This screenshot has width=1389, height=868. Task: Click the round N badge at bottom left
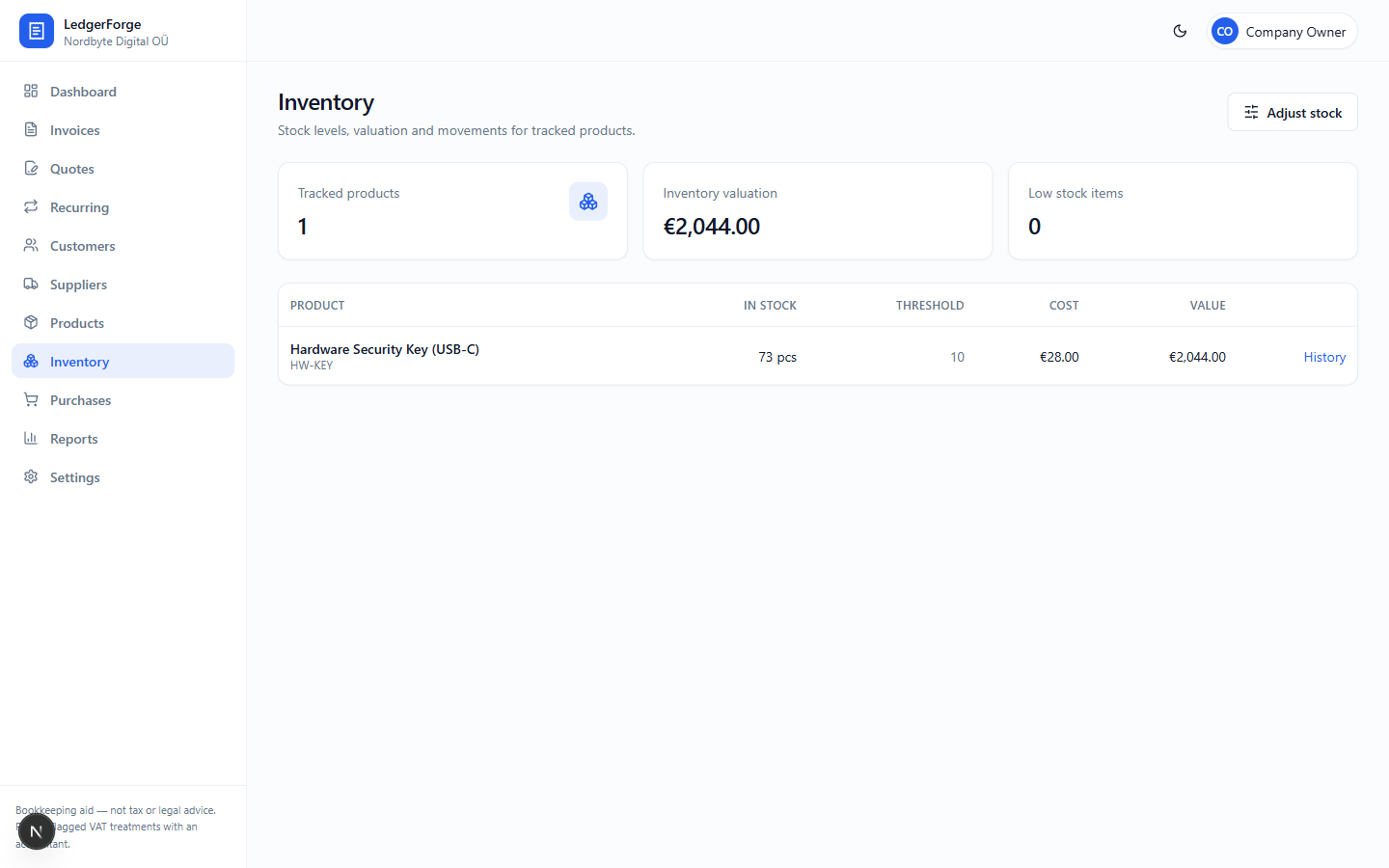(37, 831)
